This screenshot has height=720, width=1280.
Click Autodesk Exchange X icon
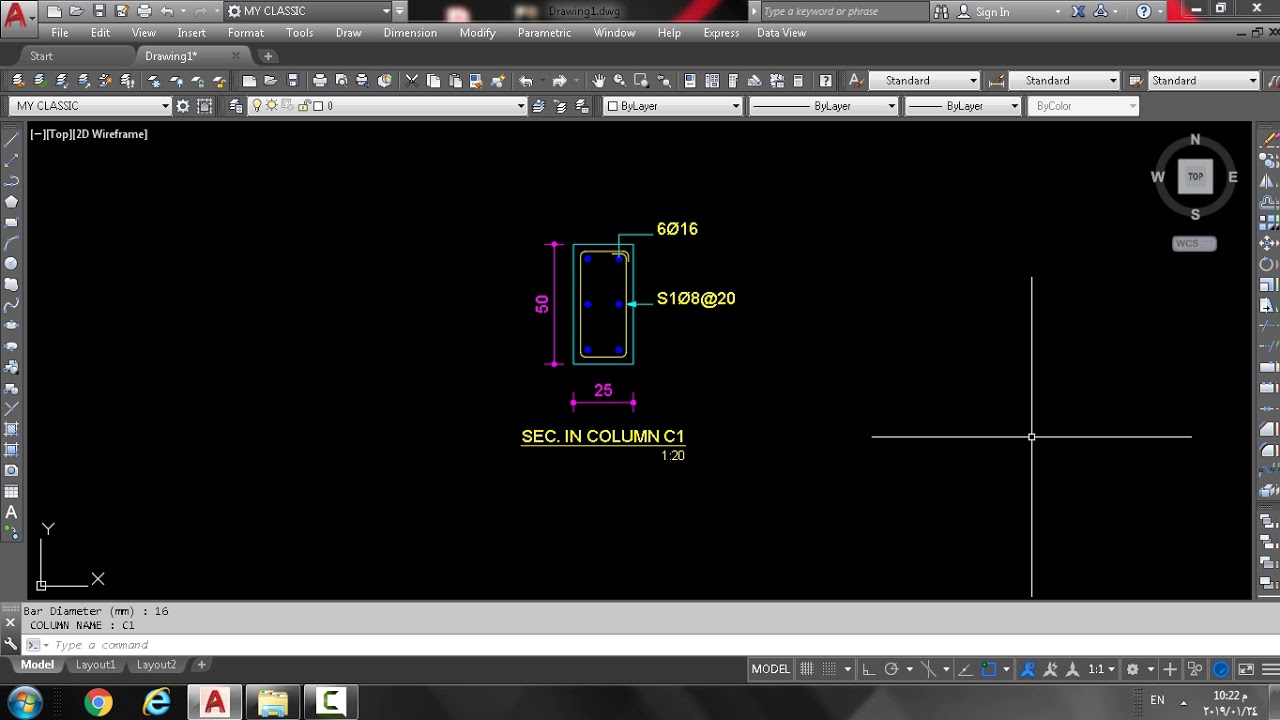pyautogui.click(x=1078, y=11)
